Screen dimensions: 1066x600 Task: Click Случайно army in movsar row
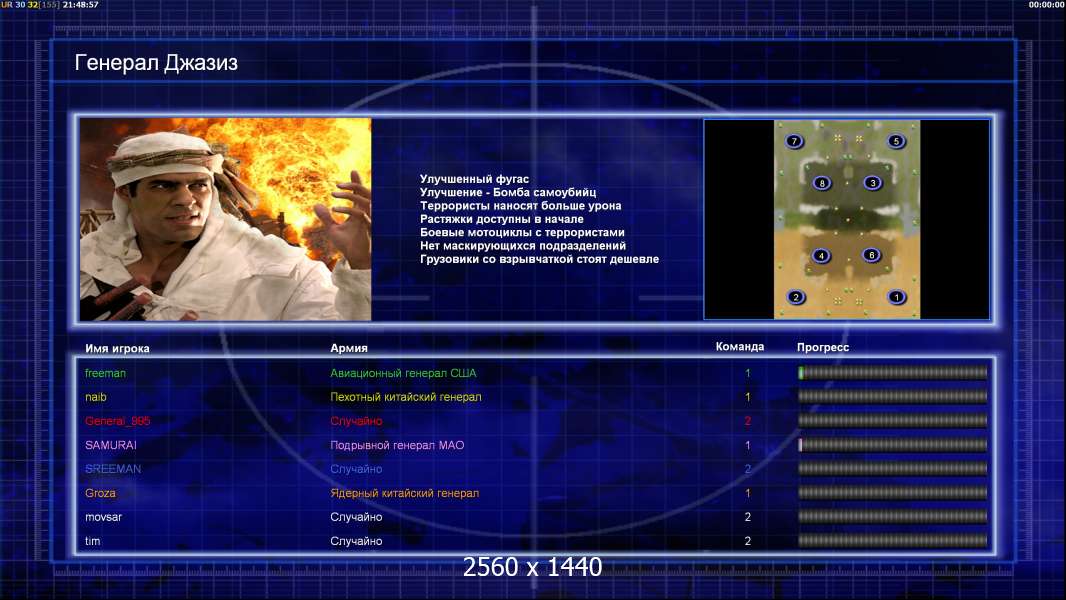point(356,517)
